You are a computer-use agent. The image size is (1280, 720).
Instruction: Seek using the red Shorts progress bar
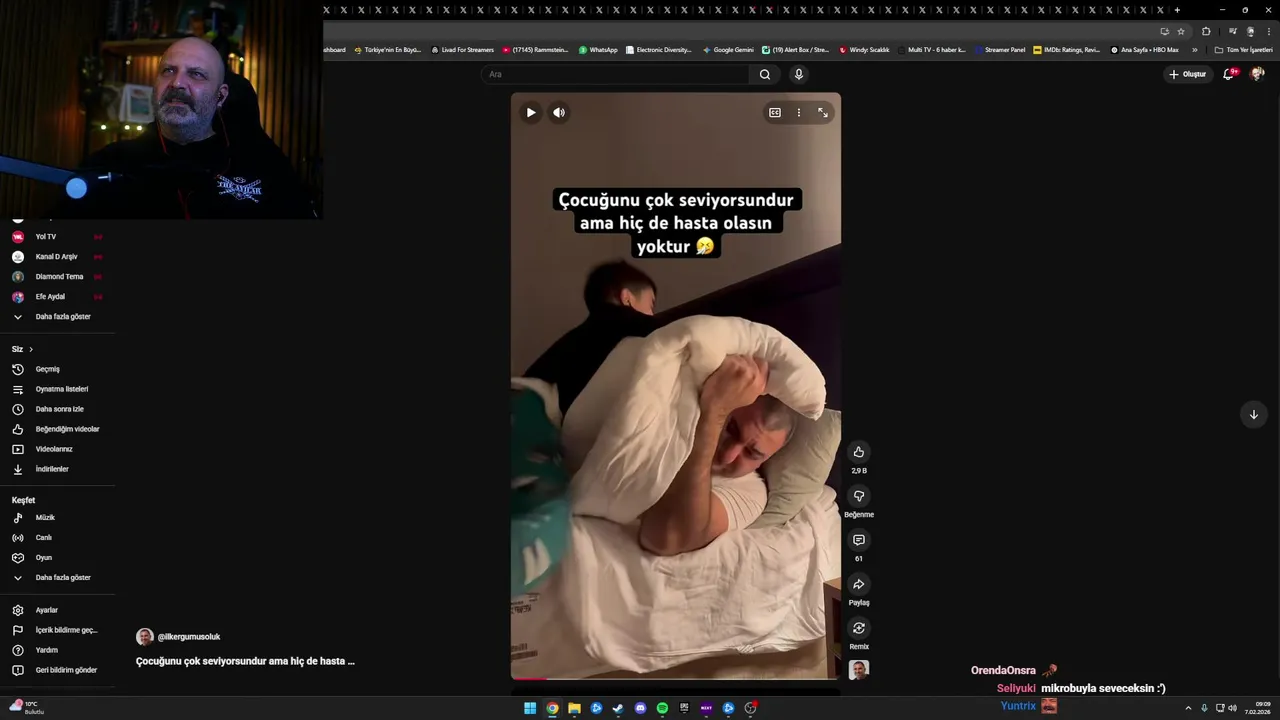676,679
